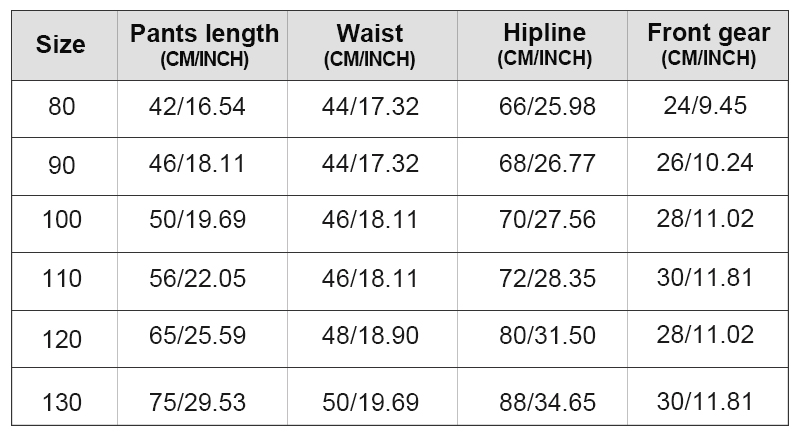The height and width of the screenshot is (440, 800).
Task: Select the 48/18.90 waist cell
Action: (370, 335)
